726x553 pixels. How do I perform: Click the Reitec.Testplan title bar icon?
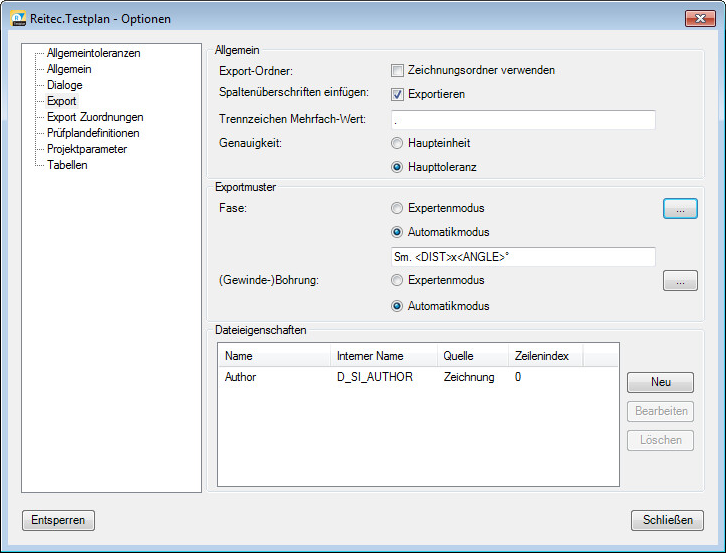pos(18,19)
